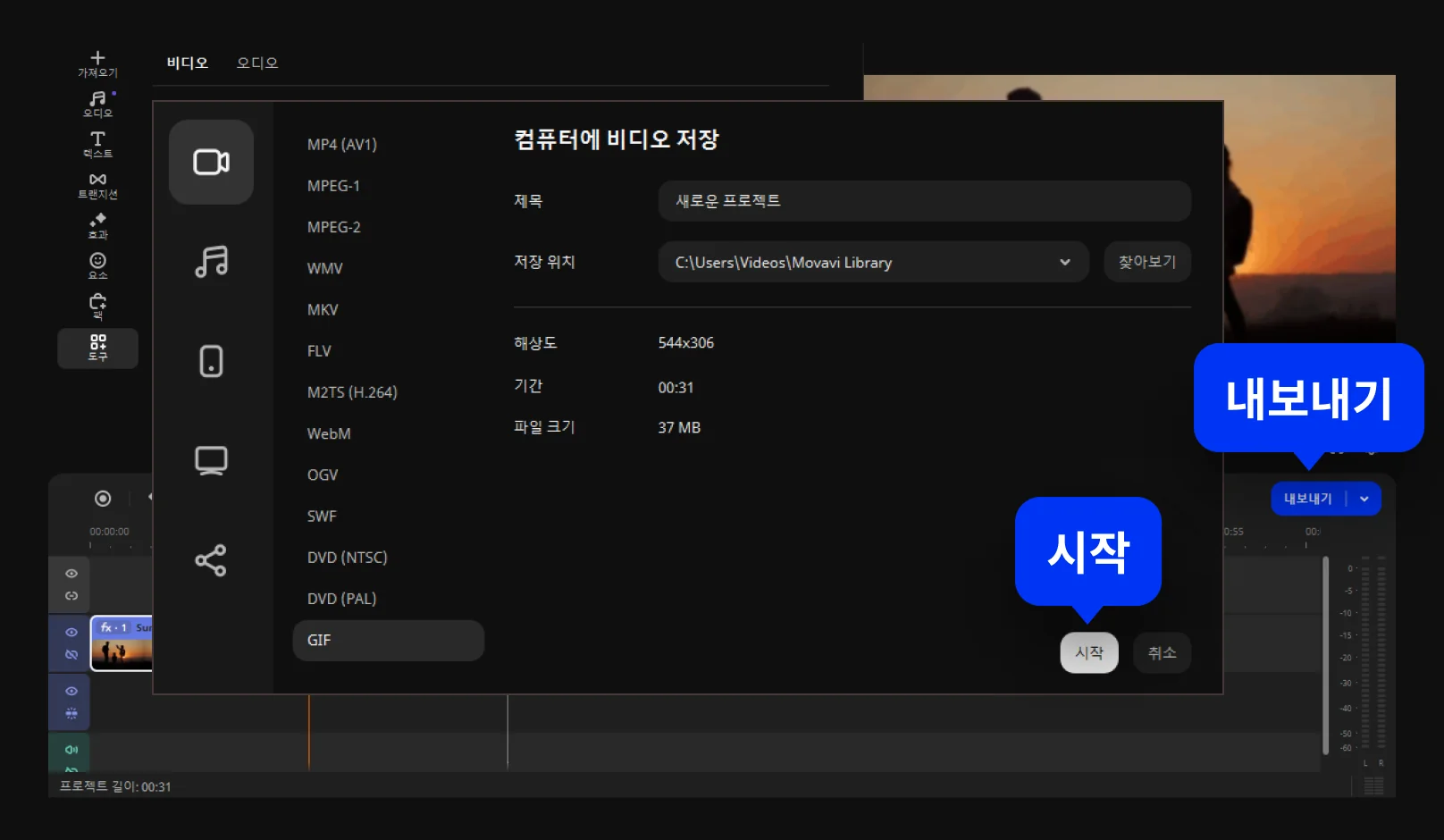Image resolution: width=1444 pixels, height=840 pixels.
Task: Select the 도구 tools panel
Action: coord(97,348)
